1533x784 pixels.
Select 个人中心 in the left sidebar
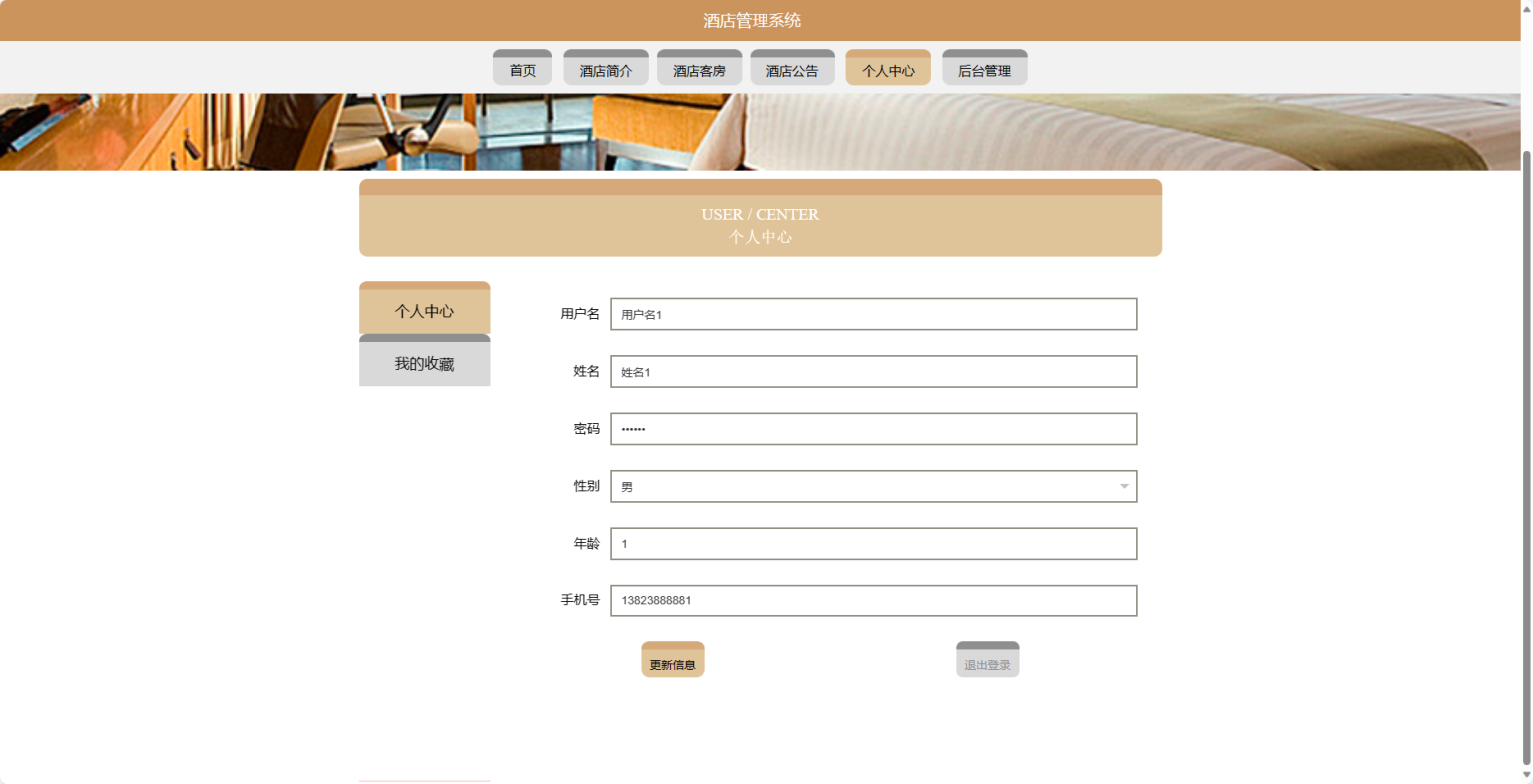(424, 310)
